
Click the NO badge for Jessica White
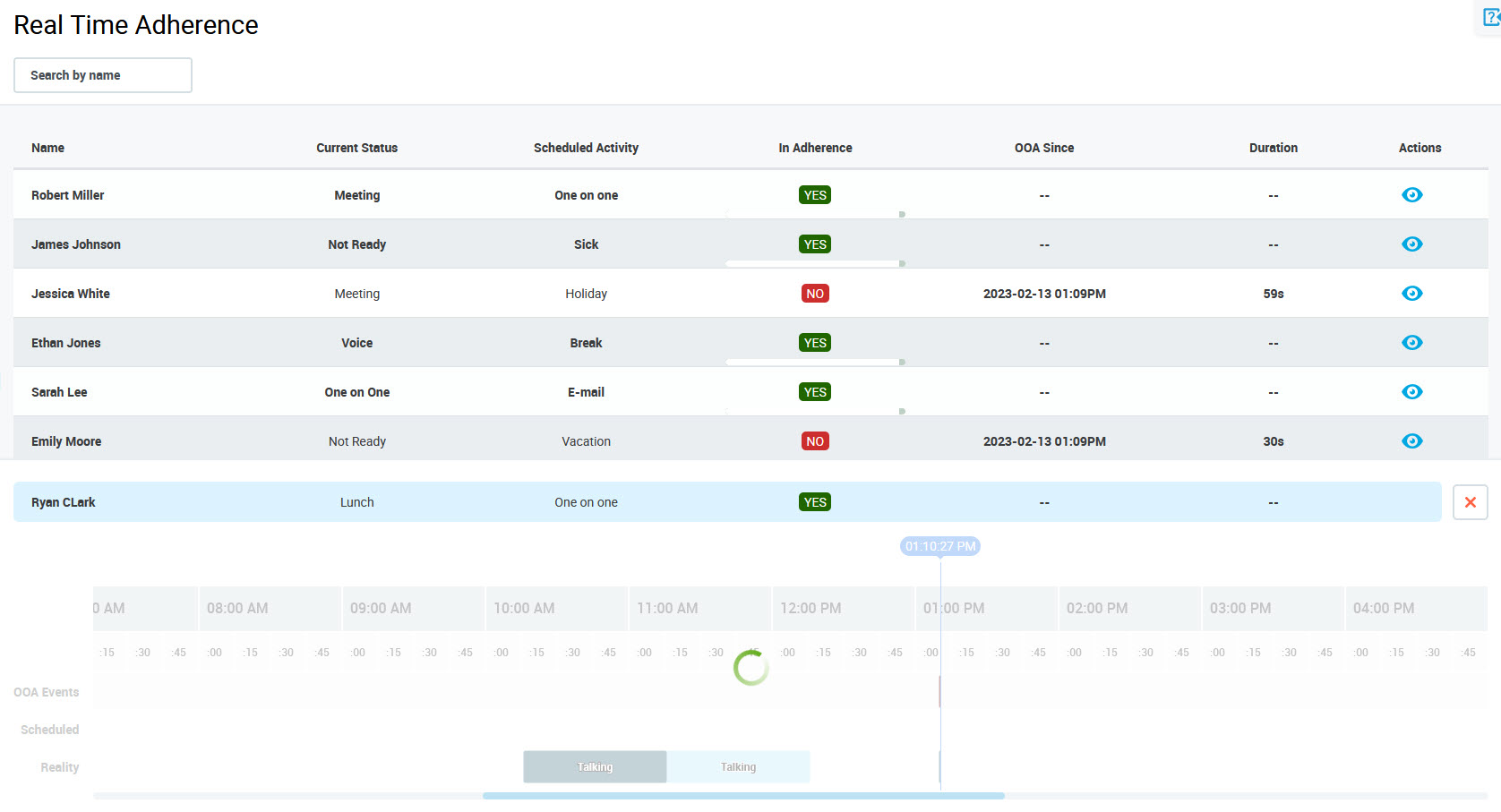tap(815, 294)
